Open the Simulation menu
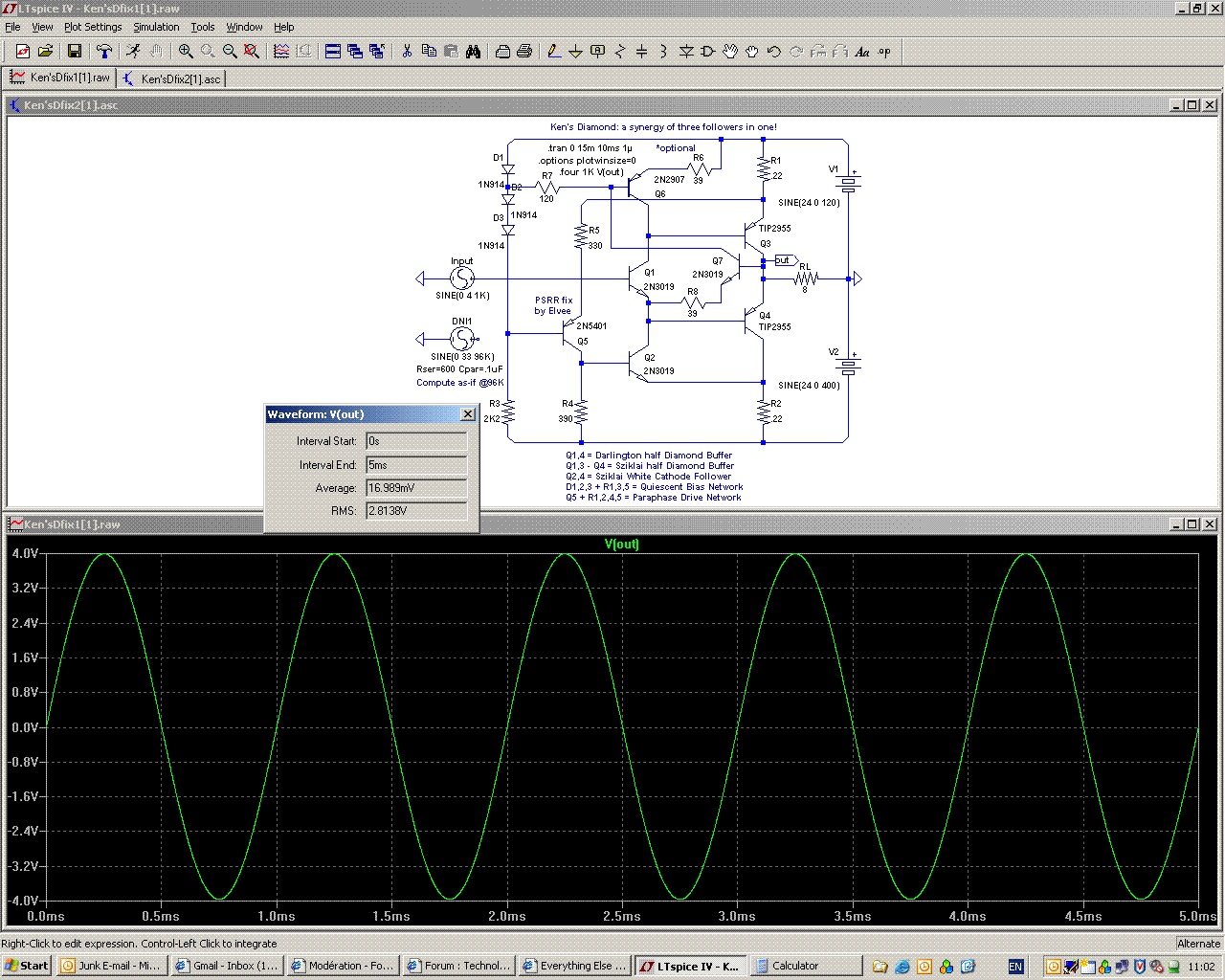1225x980 pixels. (x=156, y=27)
